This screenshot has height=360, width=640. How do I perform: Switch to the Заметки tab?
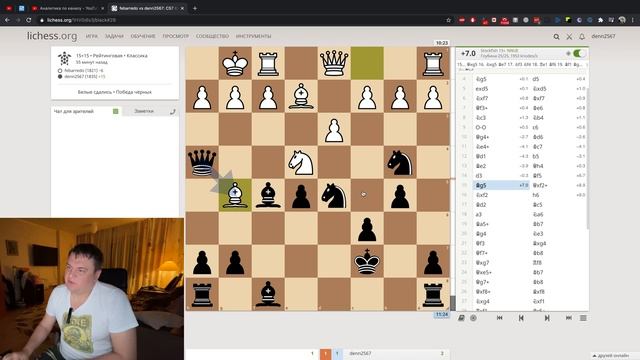tap(144, 111)
